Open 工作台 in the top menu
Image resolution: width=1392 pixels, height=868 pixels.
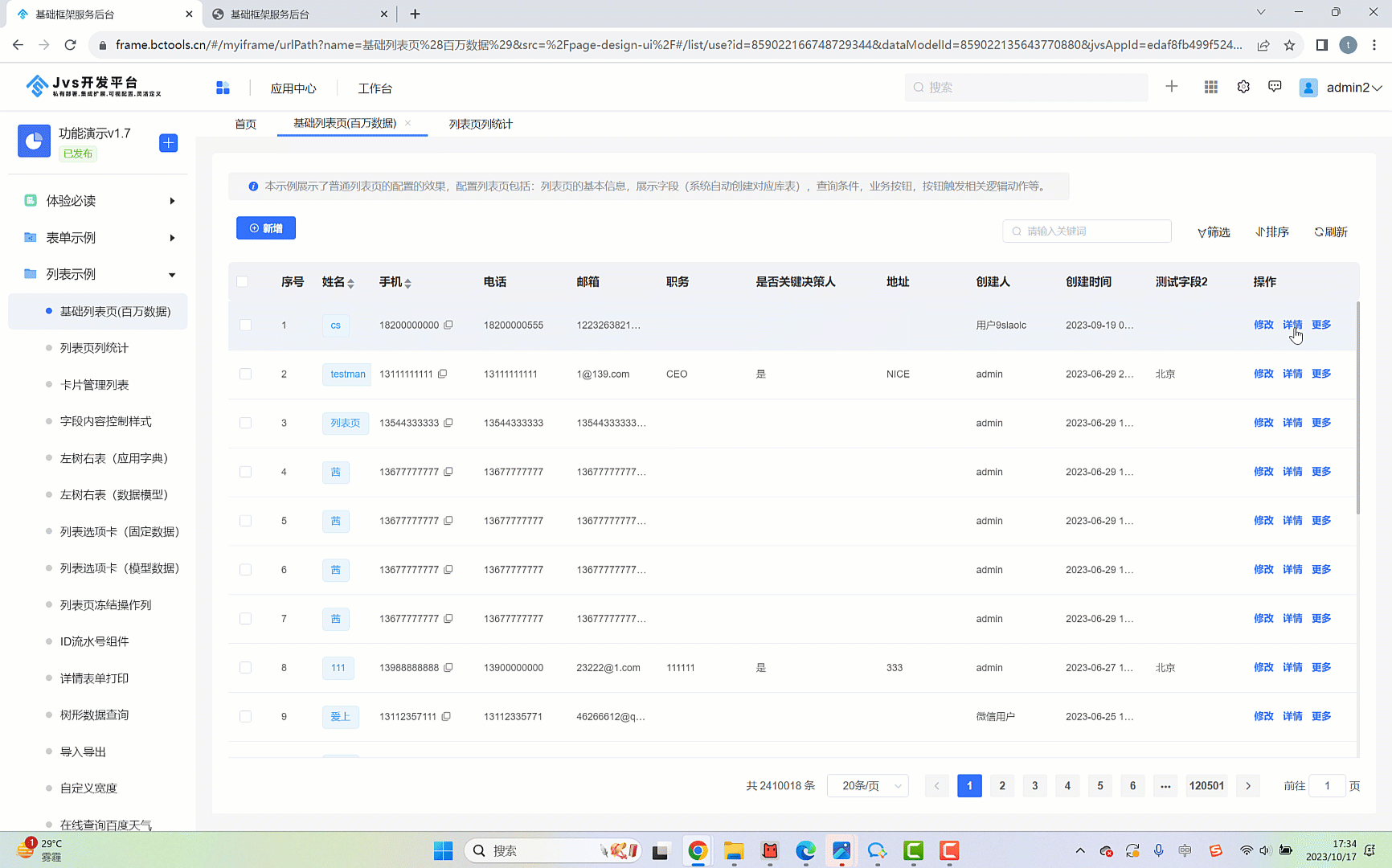click(x=375, y=88)
